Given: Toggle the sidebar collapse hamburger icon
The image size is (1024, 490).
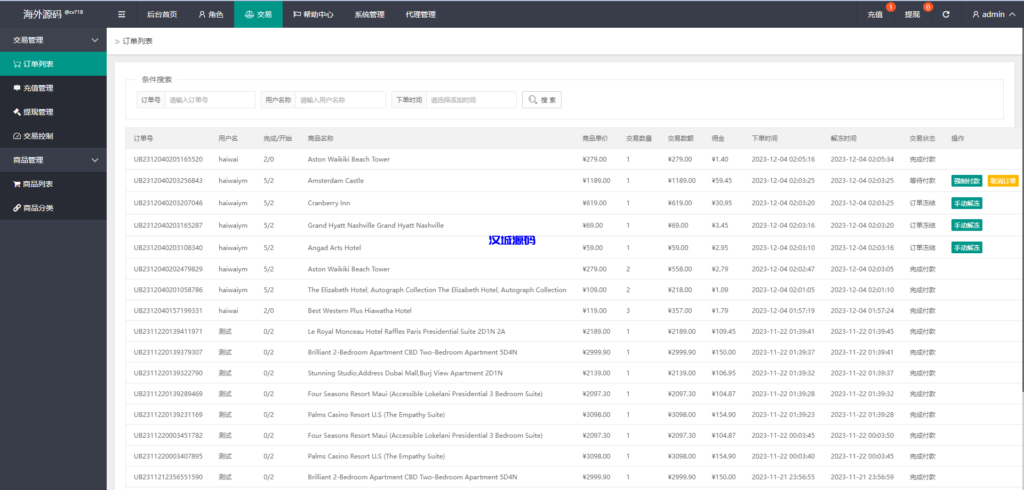Looking at the screenshot, I should (122, 15).
